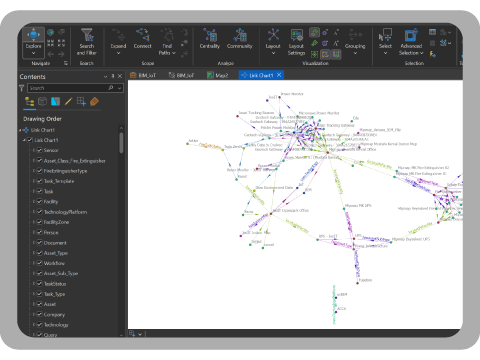Click the Contents filter funnel icon
Image resolution: width=480 pixels, height=360 pixels.
(x=22, y=88)
